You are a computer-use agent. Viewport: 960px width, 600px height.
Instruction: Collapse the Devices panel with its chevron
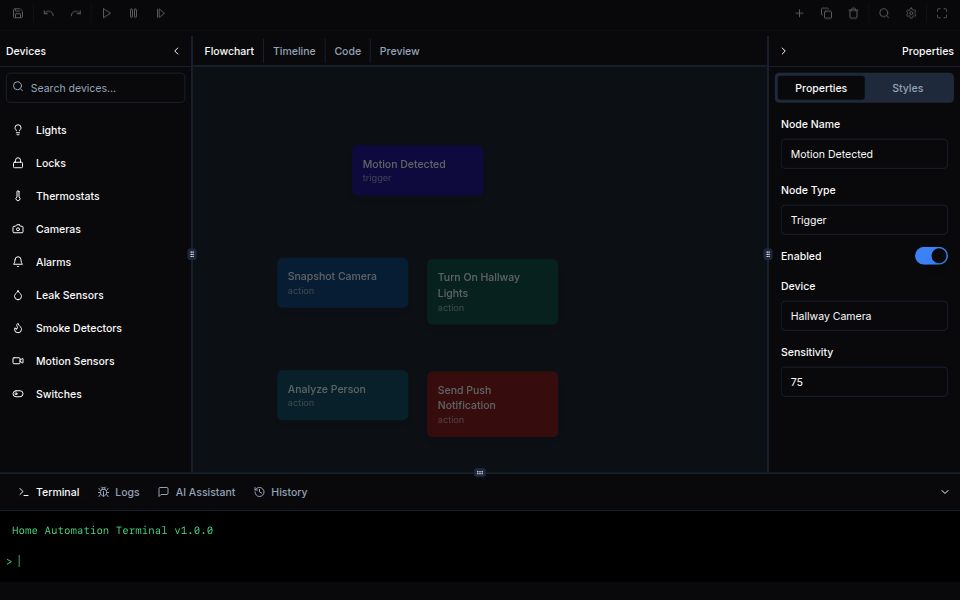coord(176,51)
